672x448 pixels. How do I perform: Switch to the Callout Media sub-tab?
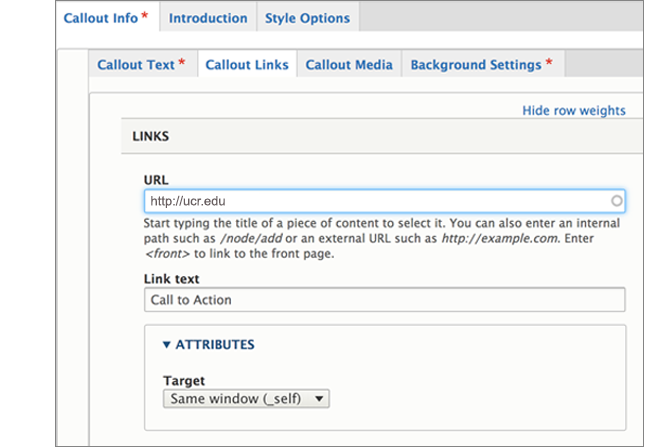348,65
